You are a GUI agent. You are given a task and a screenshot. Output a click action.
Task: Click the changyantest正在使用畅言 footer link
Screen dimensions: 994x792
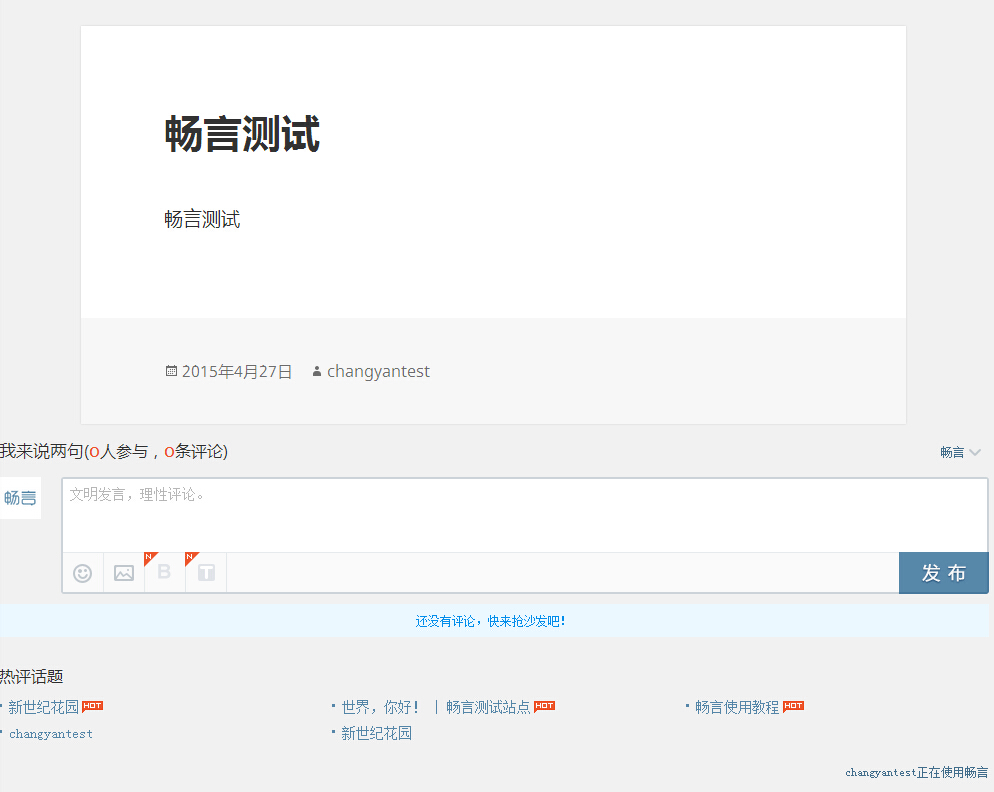coord(916,773)
